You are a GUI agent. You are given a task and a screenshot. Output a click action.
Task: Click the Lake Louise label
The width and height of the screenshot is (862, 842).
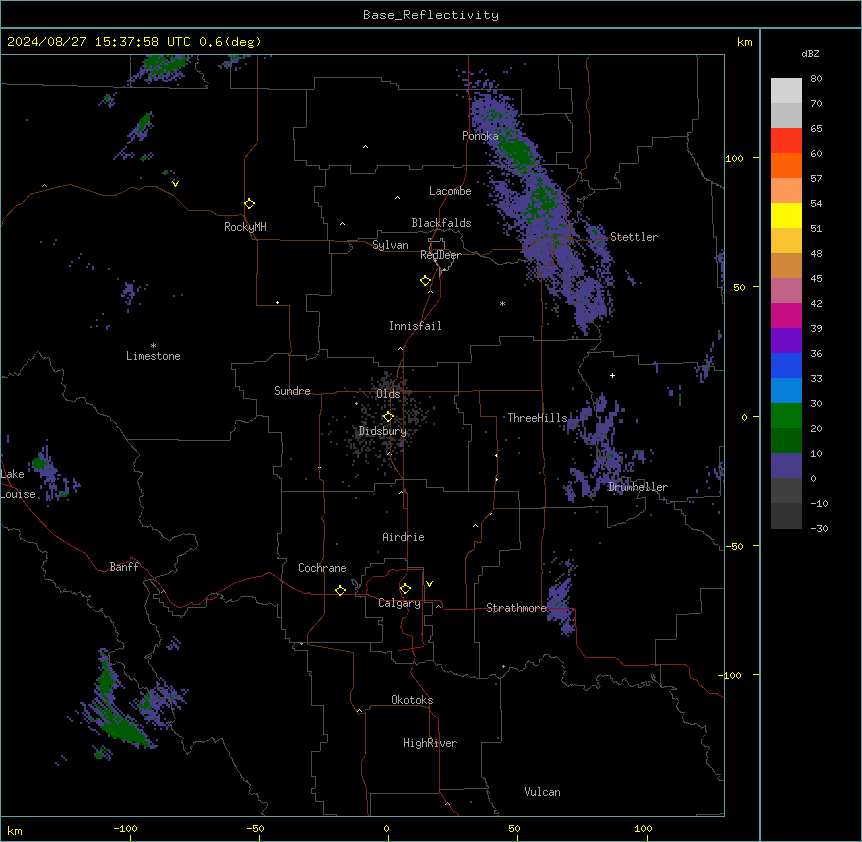point(16,484)
